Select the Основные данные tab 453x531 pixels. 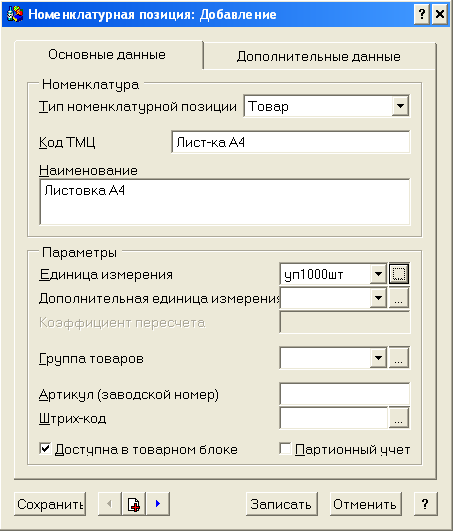(107, 55)
